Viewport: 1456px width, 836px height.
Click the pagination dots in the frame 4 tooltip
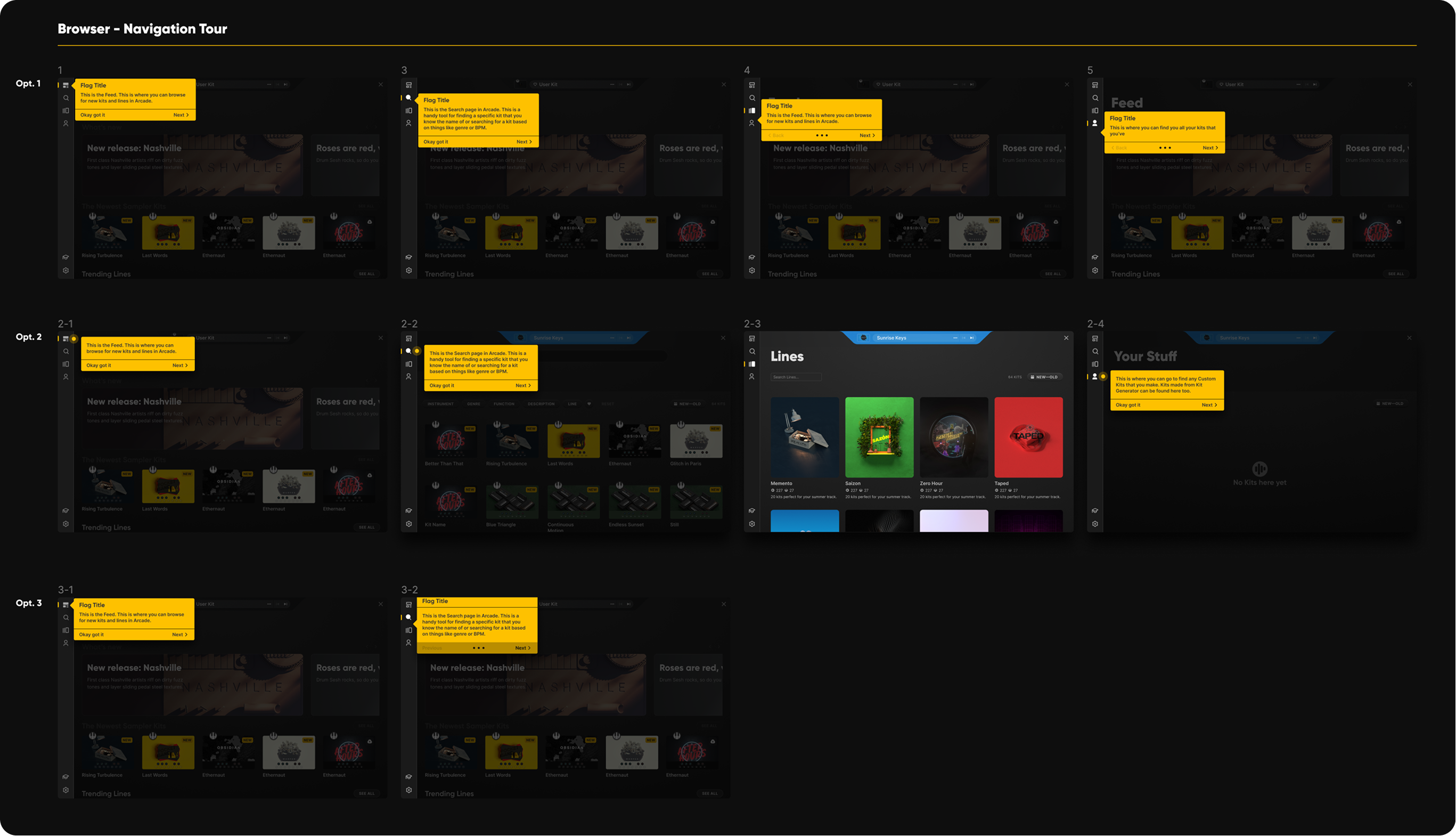tap(822, 135)
